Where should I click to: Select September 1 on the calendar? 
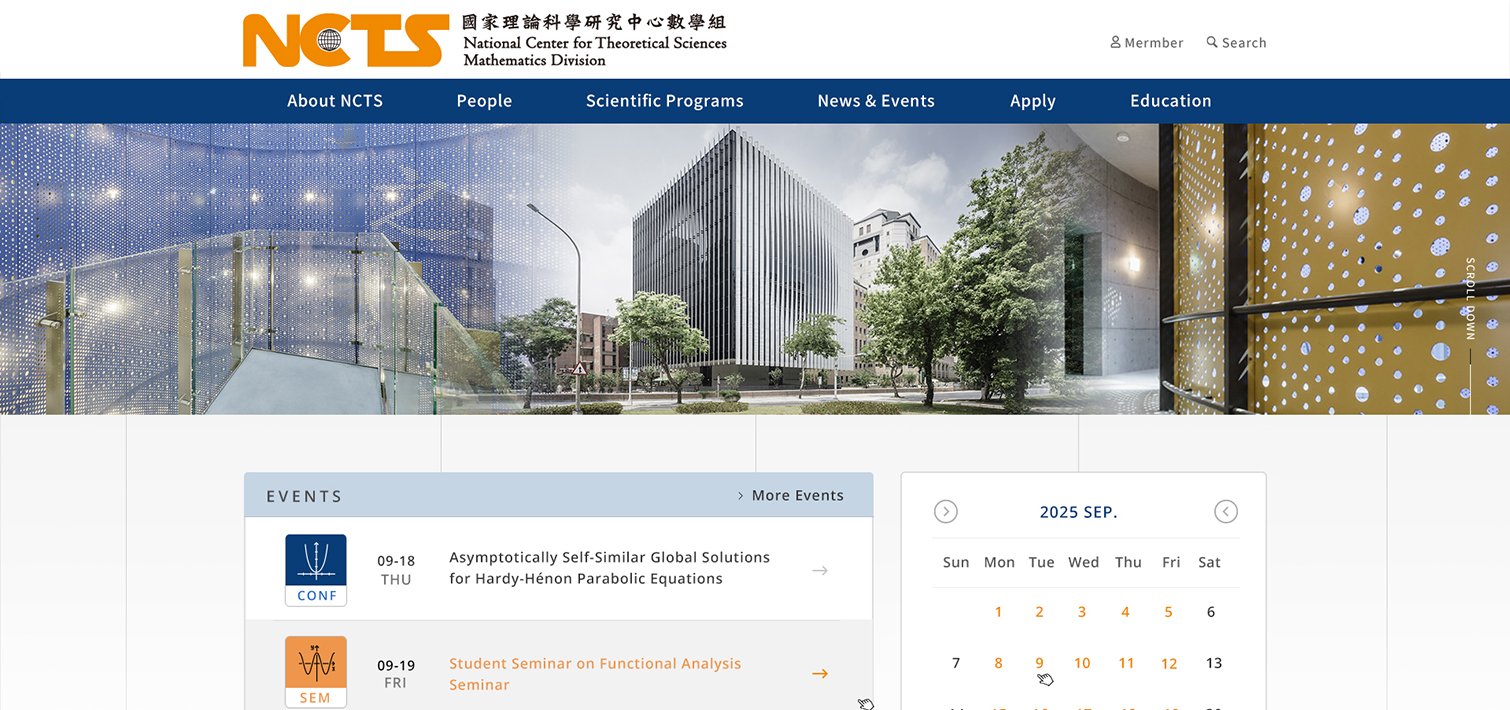pos(998,612)
